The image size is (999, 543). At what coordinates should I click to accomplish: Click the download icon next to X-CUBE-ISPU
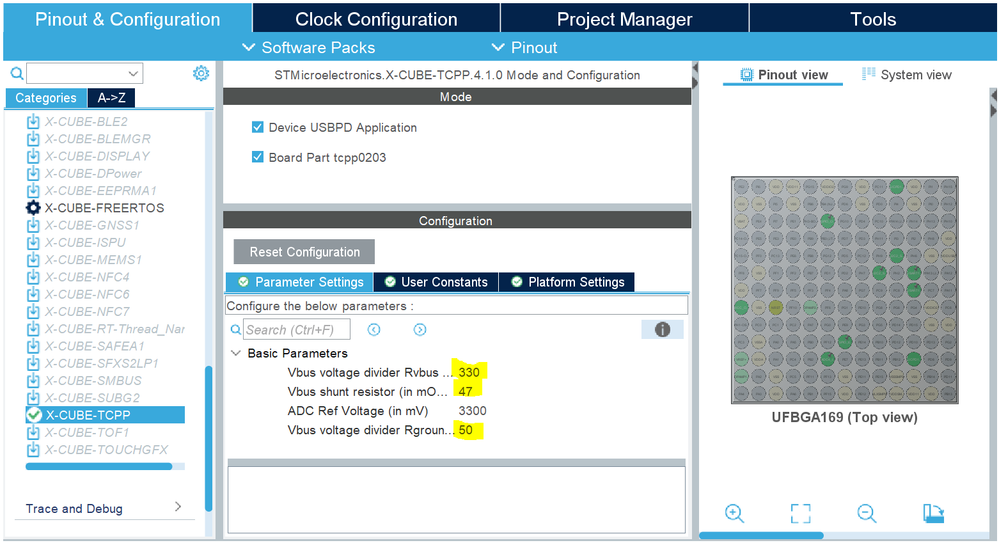(33, 242)
